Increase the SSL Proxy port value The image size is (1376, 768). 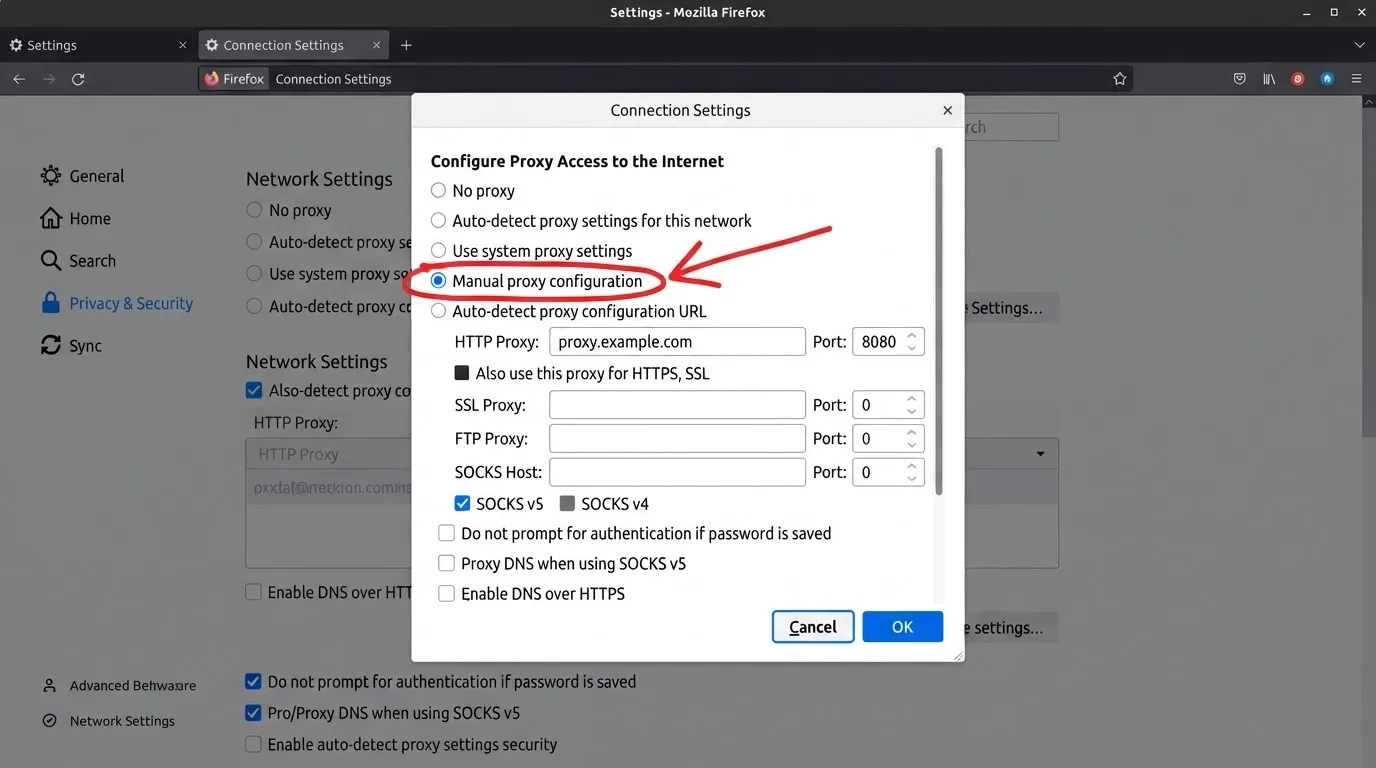click(x=912, y=399)
